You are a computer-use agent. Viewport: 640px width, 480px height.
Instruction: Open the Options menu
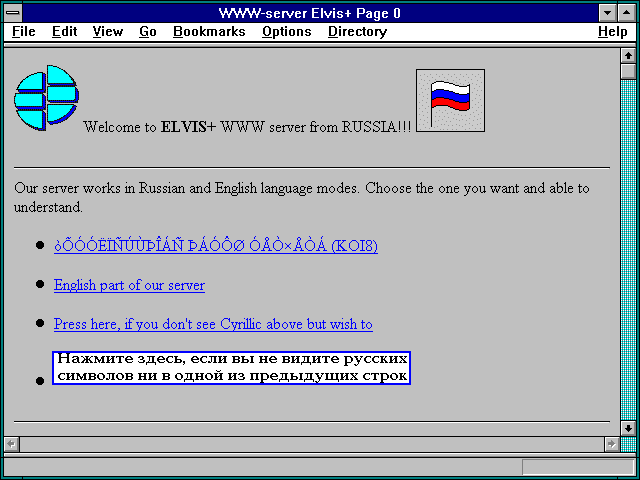pyautogui.click(x=287, y=32)
